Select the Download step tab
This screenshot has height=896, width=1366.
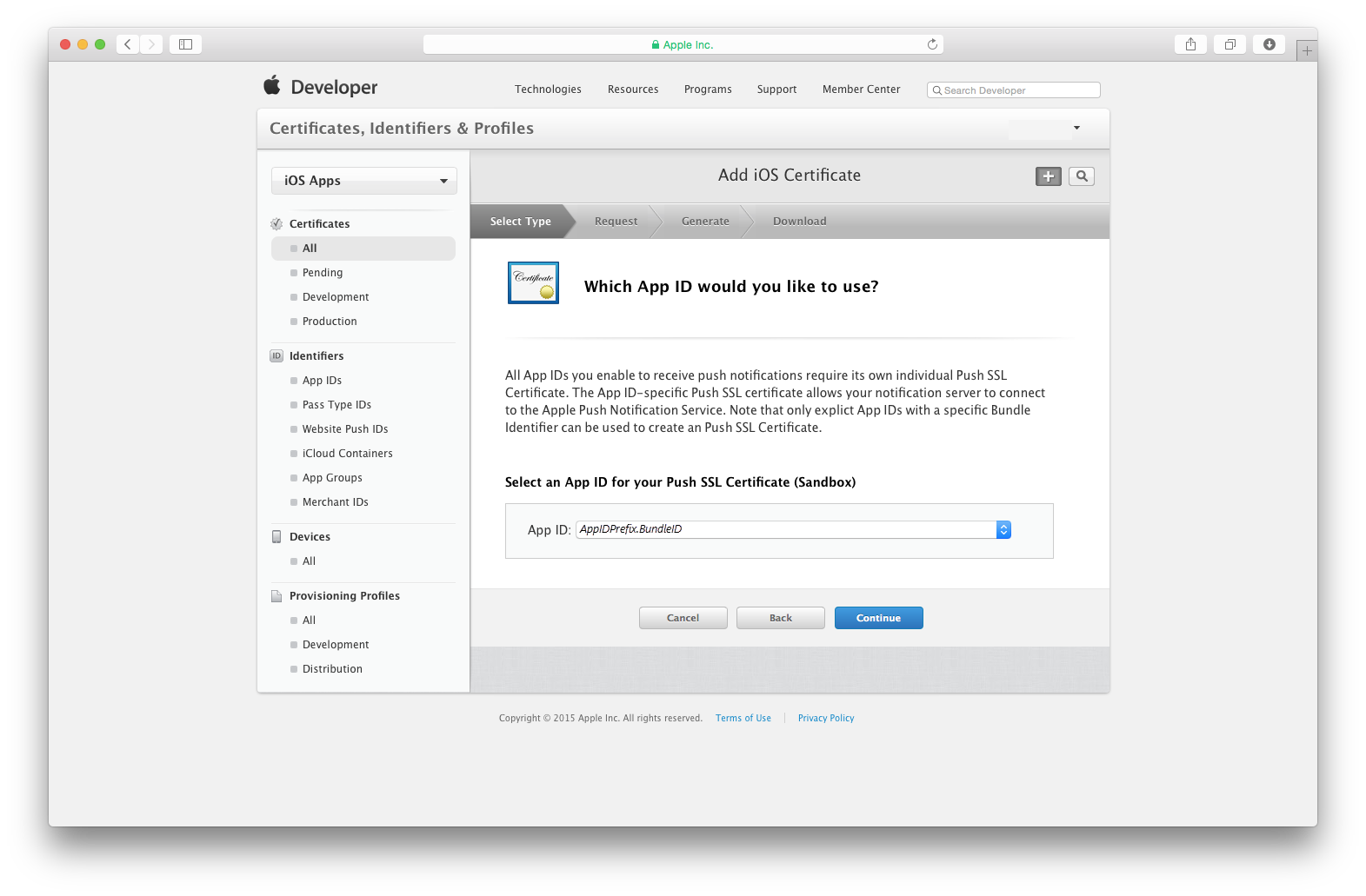click(799, 222)
